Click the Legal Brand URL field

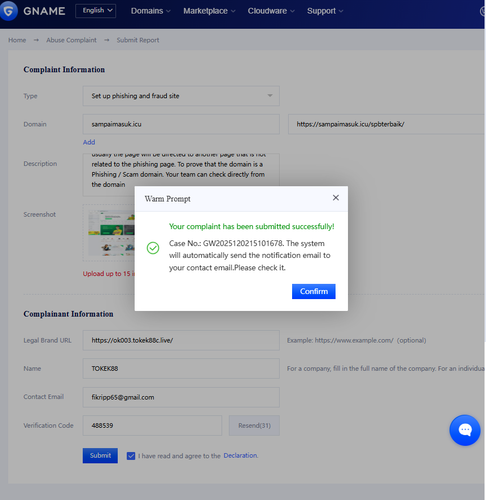[x=181, y=340]
